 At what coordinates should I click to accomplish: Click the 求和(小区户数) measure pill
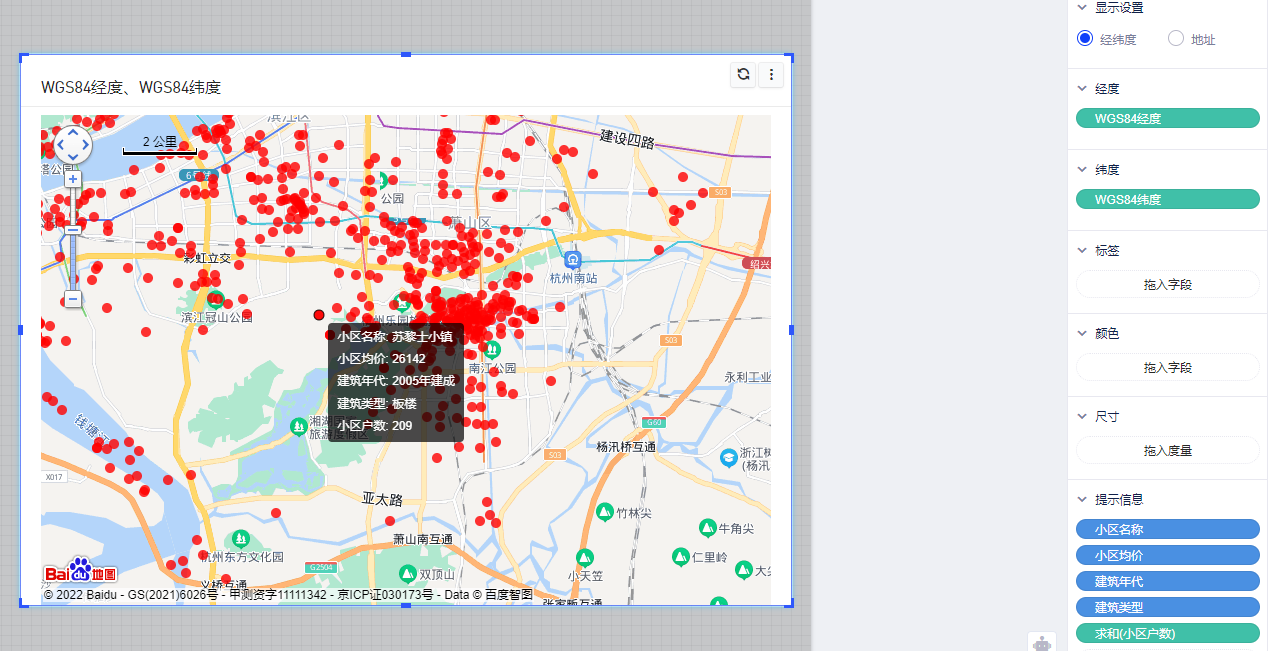(1167, 633)
